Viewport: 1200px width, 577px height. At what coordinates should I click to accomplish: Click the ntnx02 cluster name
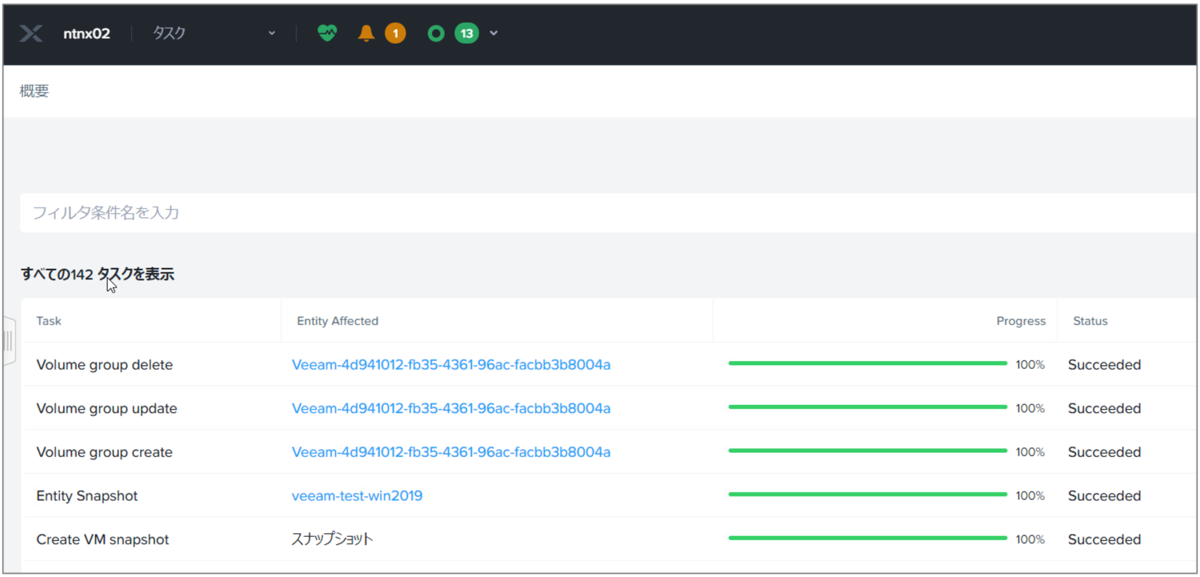(x=86, y=33)
